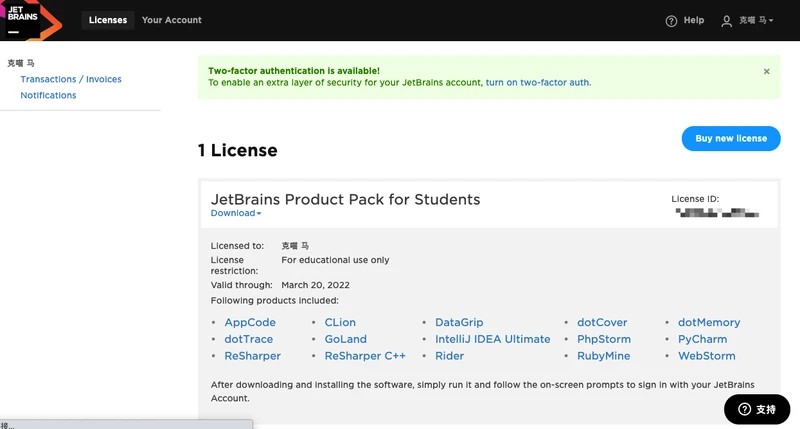800x429 pixels.
Task: Open the account name dropdown menu
Action: [x=756, y=21]
